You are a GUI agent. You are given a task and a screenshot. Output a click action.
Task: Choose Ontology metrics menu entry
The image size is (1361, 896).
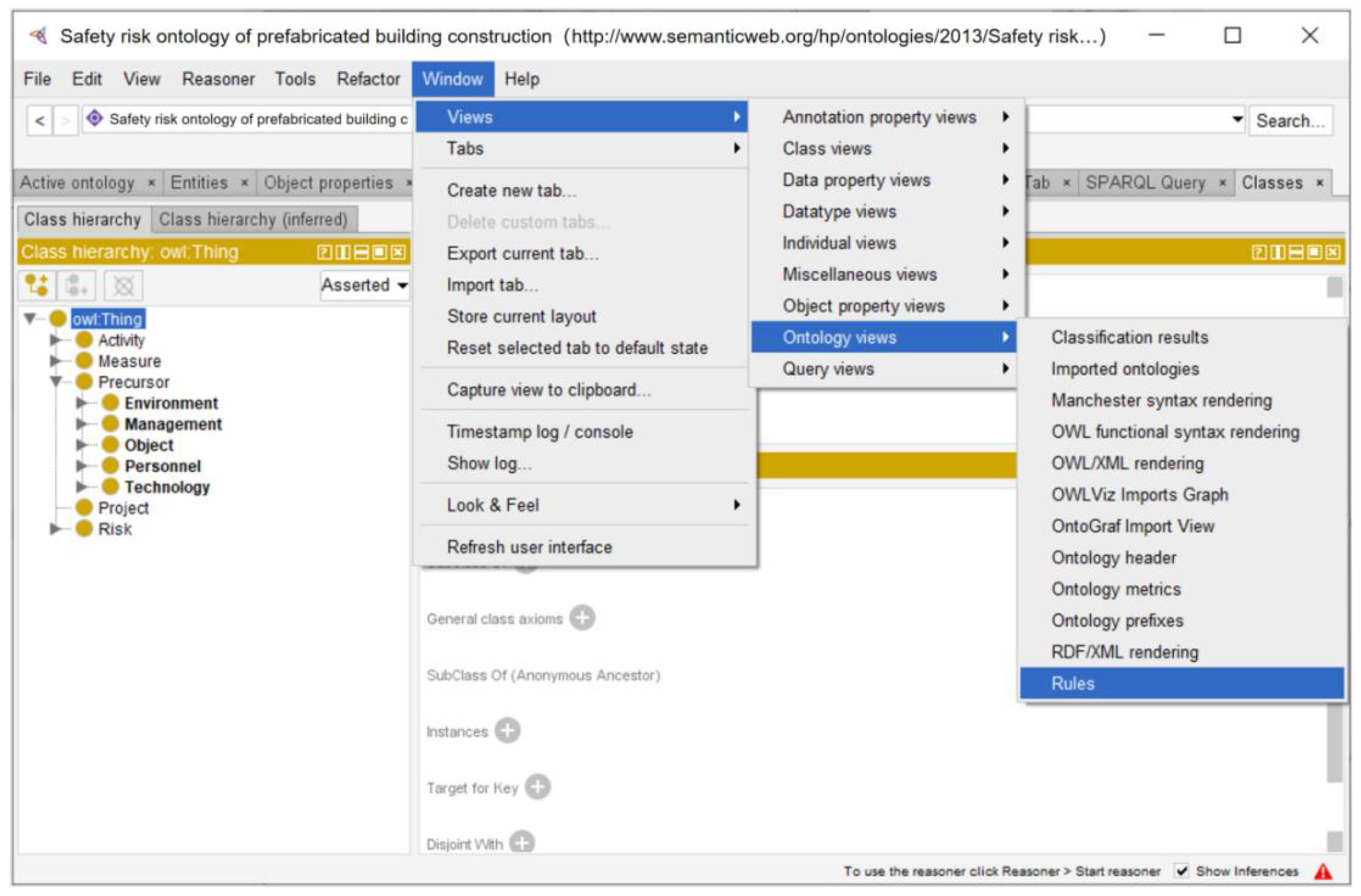click(x=1116, y=589)
